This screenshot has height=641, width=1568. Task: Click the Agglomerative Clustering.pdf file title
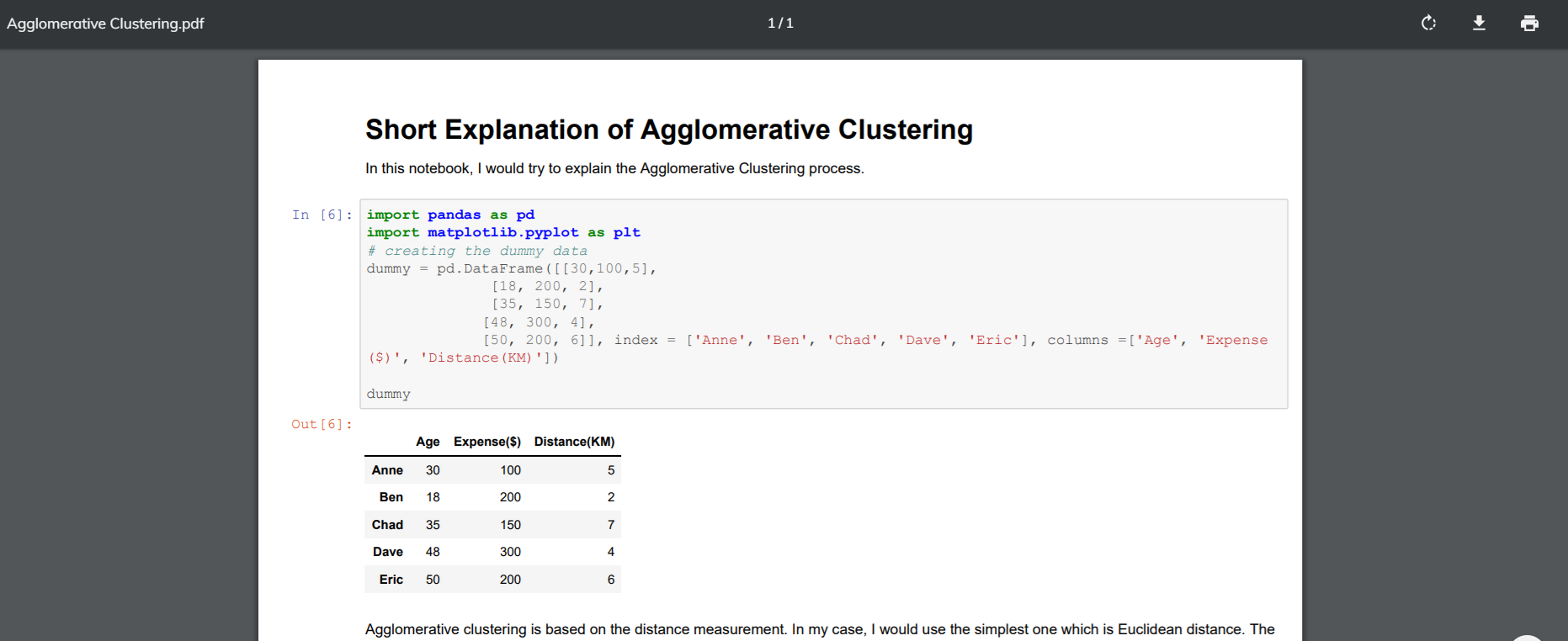(x=105, y=24)
